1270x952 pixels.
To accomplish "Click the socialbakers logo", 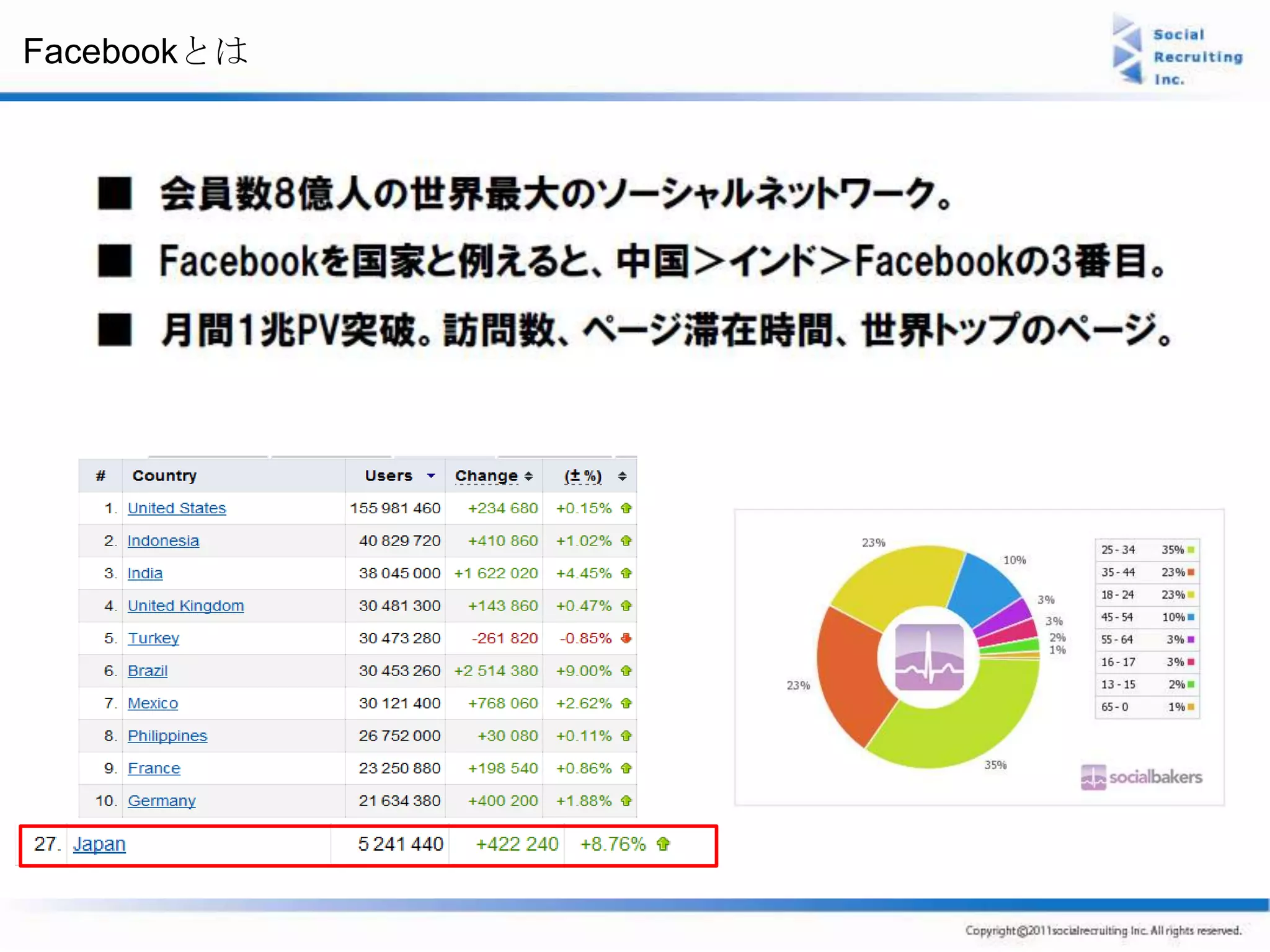I will [1141, 777].
